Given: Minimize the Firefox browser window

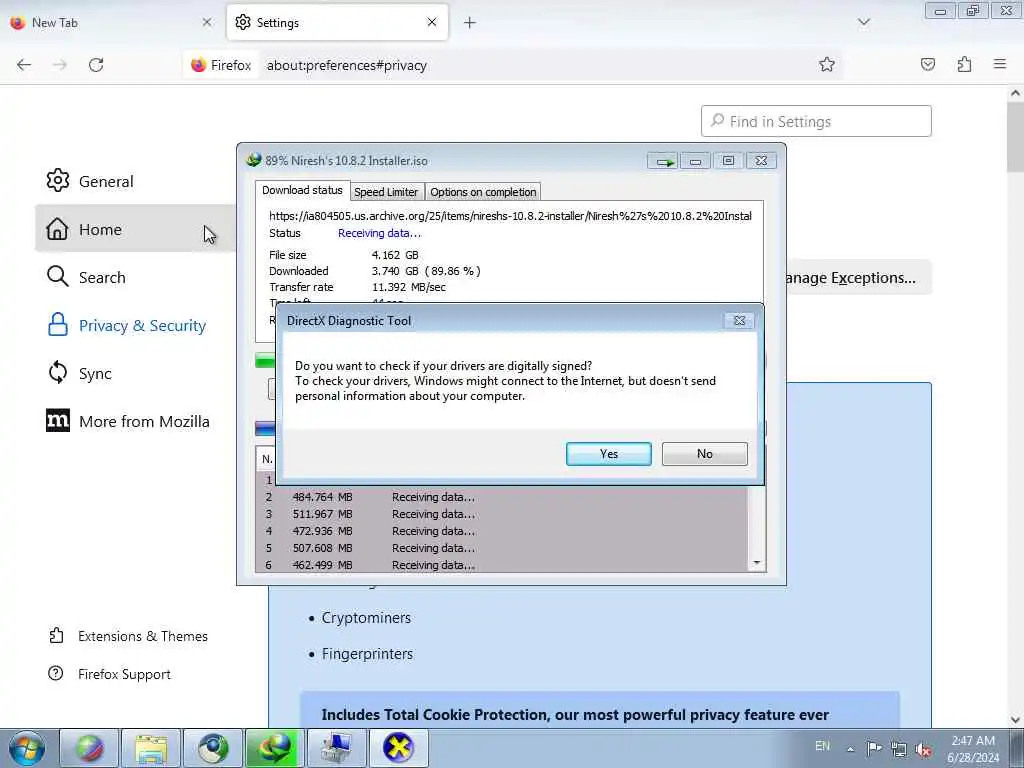Looking at the screenshot, I should tap(940, 11).
